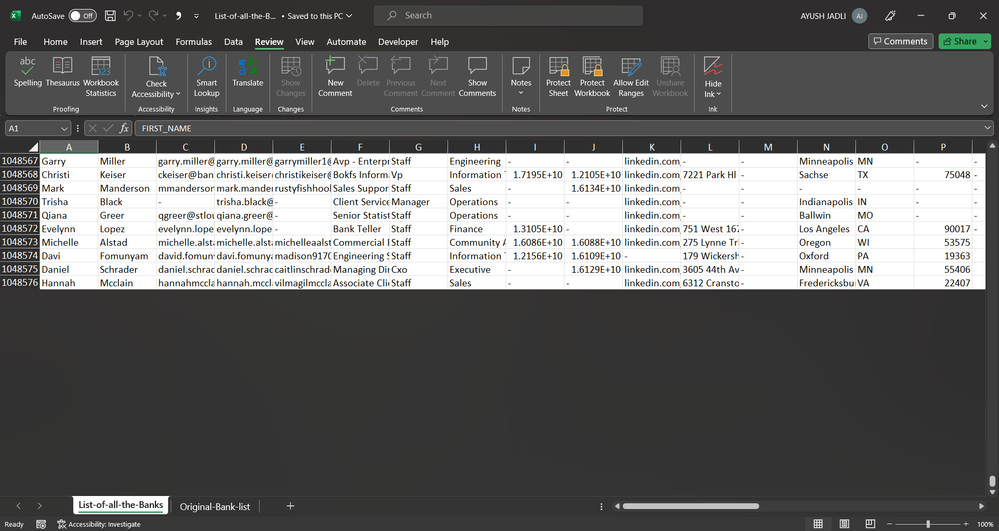Click the pen icon in the title bar

click(x=890, y=16)
